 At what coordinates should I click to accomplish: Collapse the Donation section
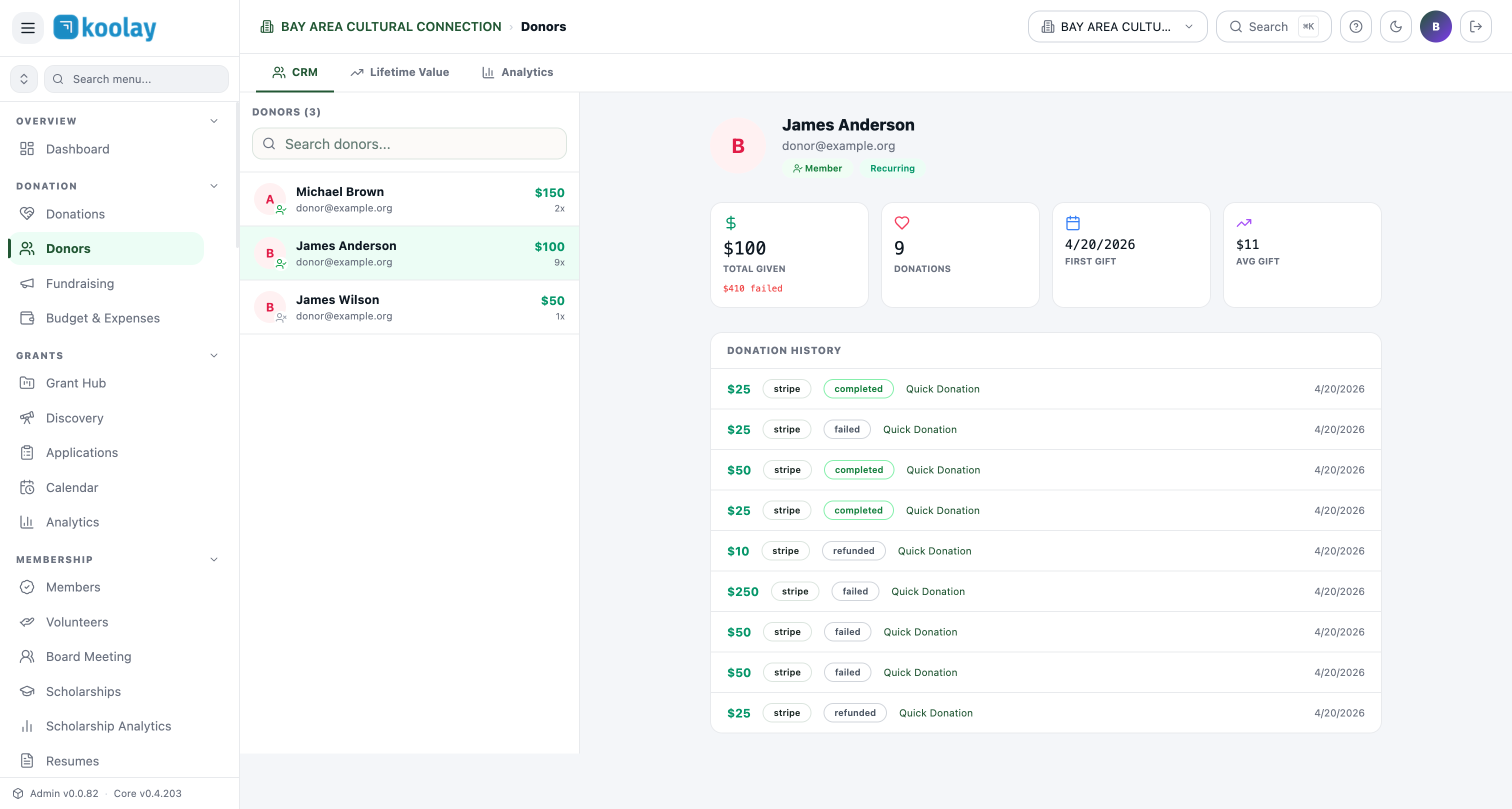click(x=214, y=186)
